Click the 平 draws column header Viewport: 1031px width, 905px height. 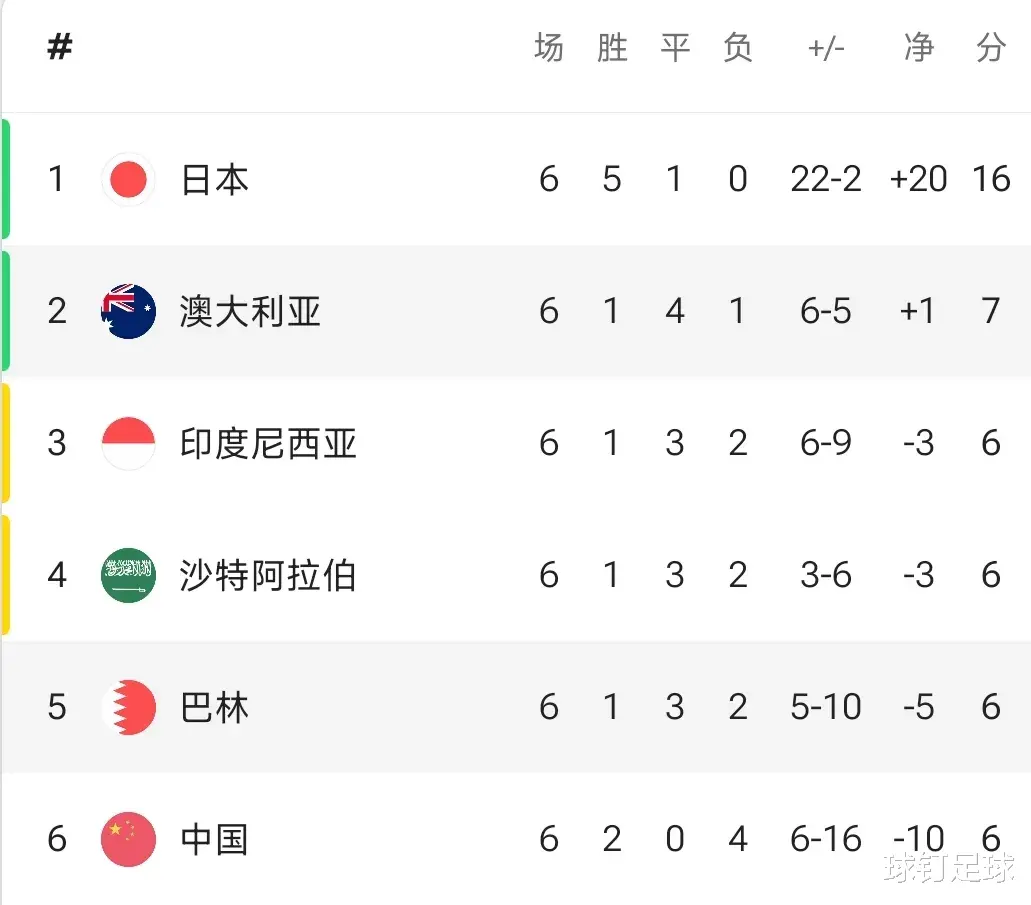(675, 47)
